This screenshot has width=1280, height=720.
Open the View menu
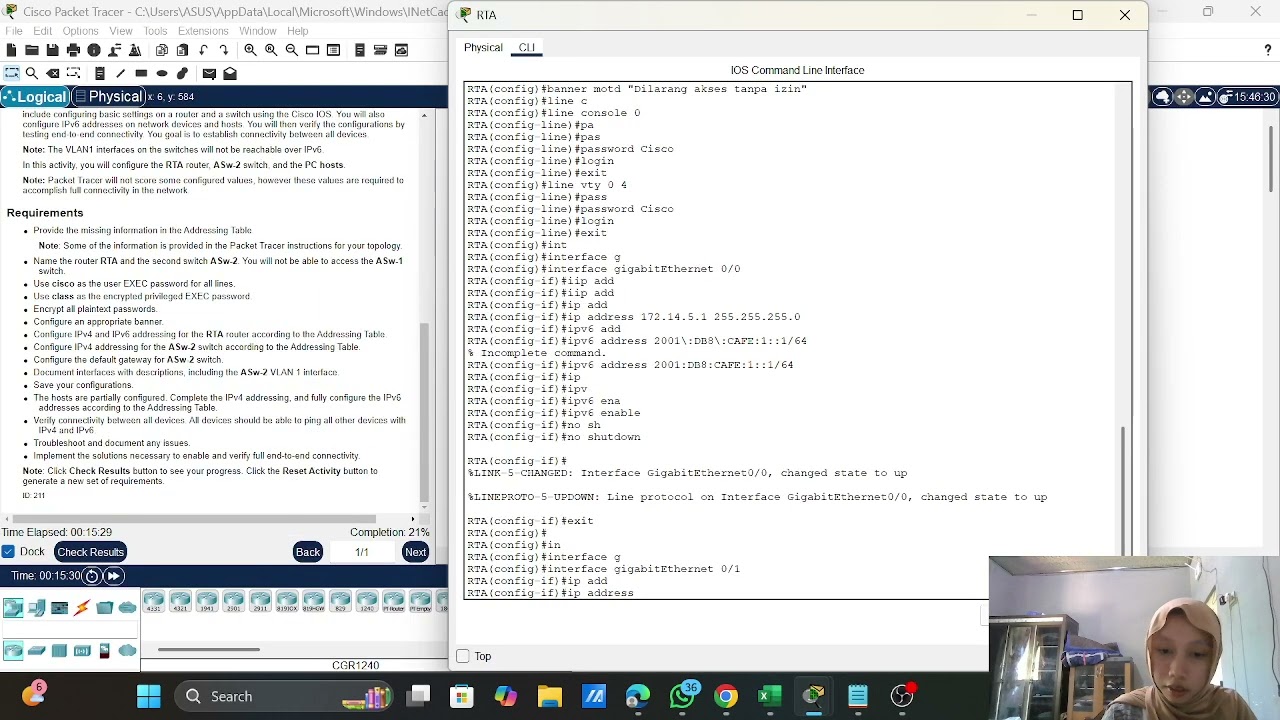tap(120, 31)
